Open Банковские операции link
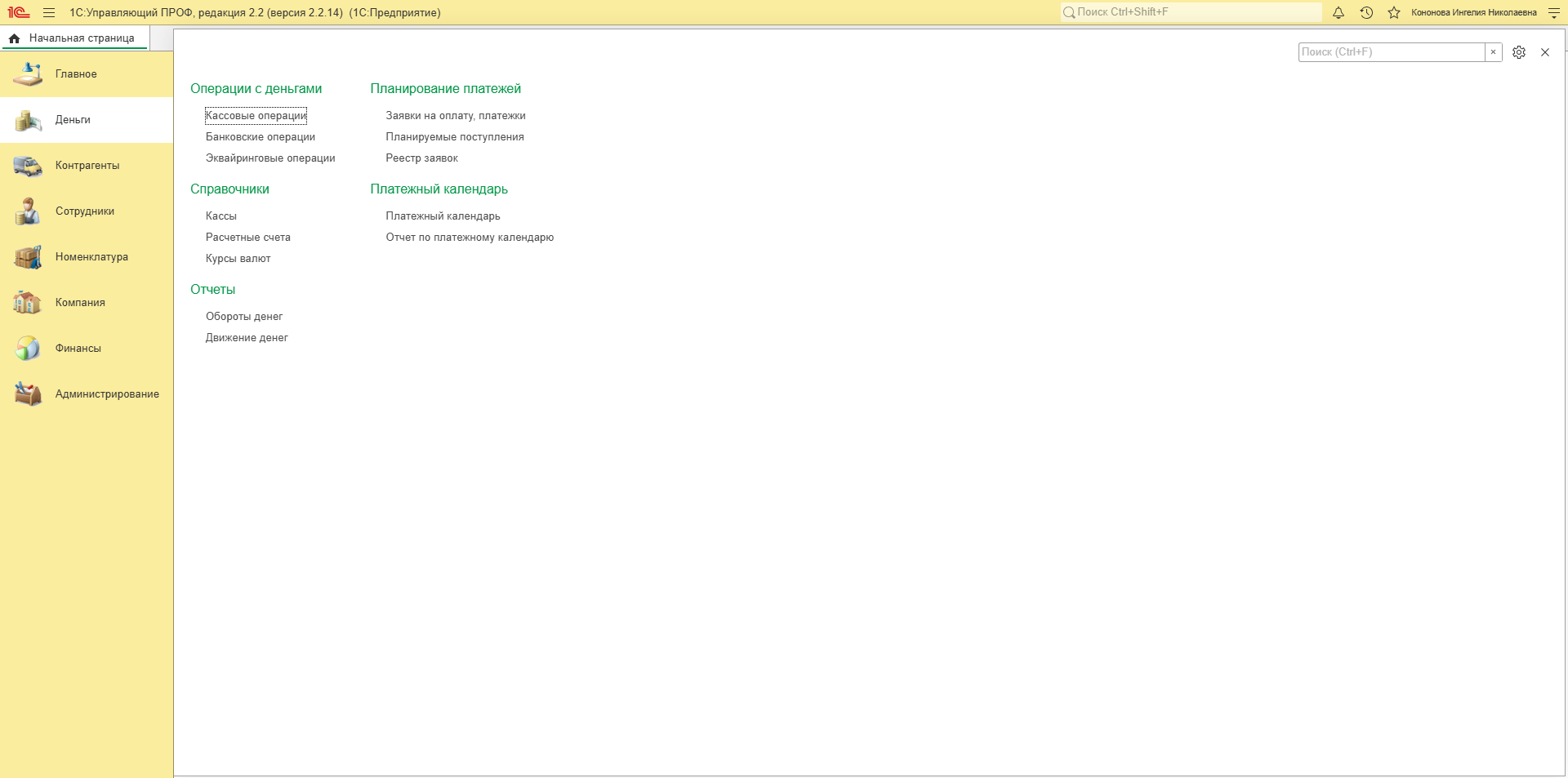The width and height of the screenshot is (1568, 778). coord(261,137)
